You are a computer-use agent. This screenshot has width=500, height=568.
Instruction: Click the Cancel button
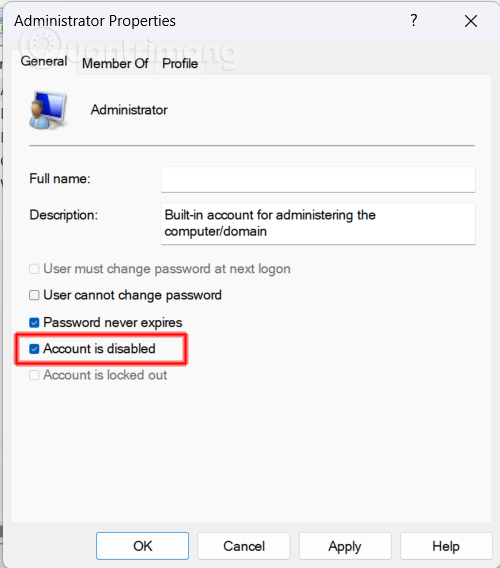[244, 546]
